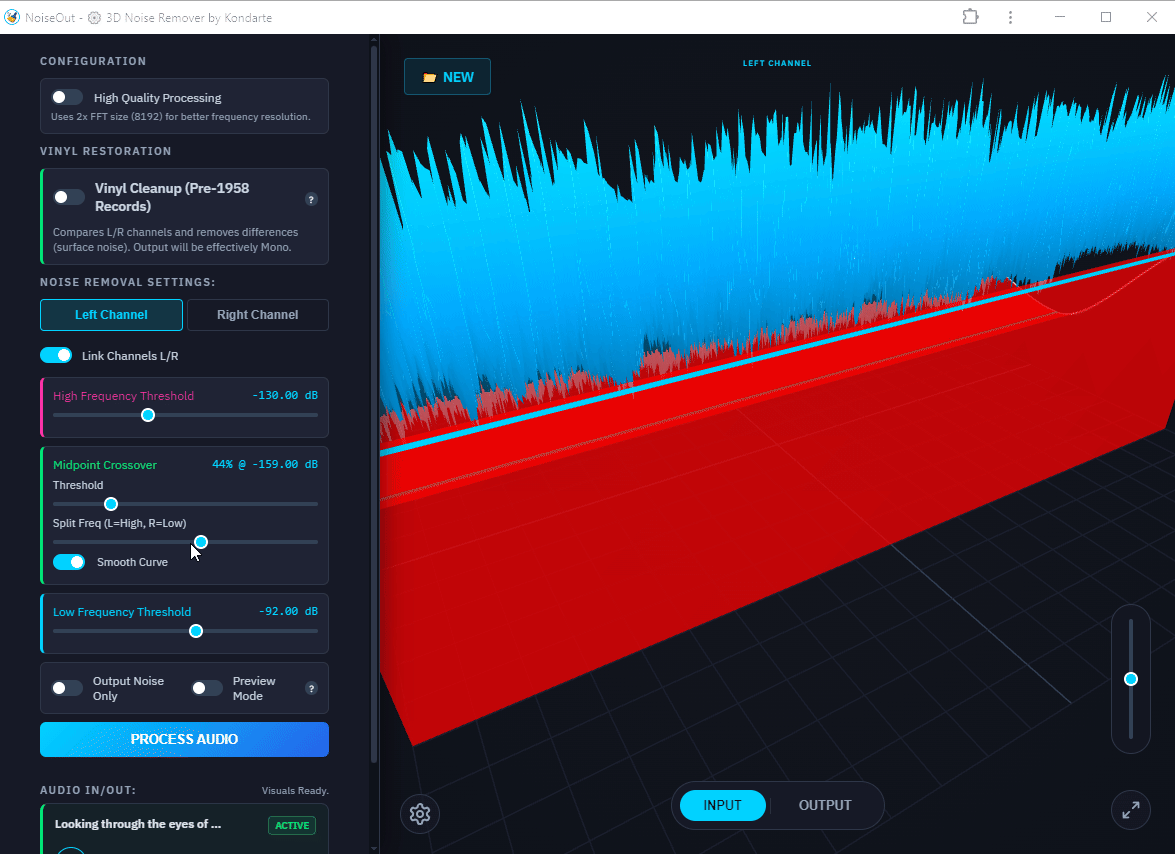Image resolution: width=1175 pixels, height=854 pixels.
Task: Click the Visuals Ready status text
Action: [295, 790]
